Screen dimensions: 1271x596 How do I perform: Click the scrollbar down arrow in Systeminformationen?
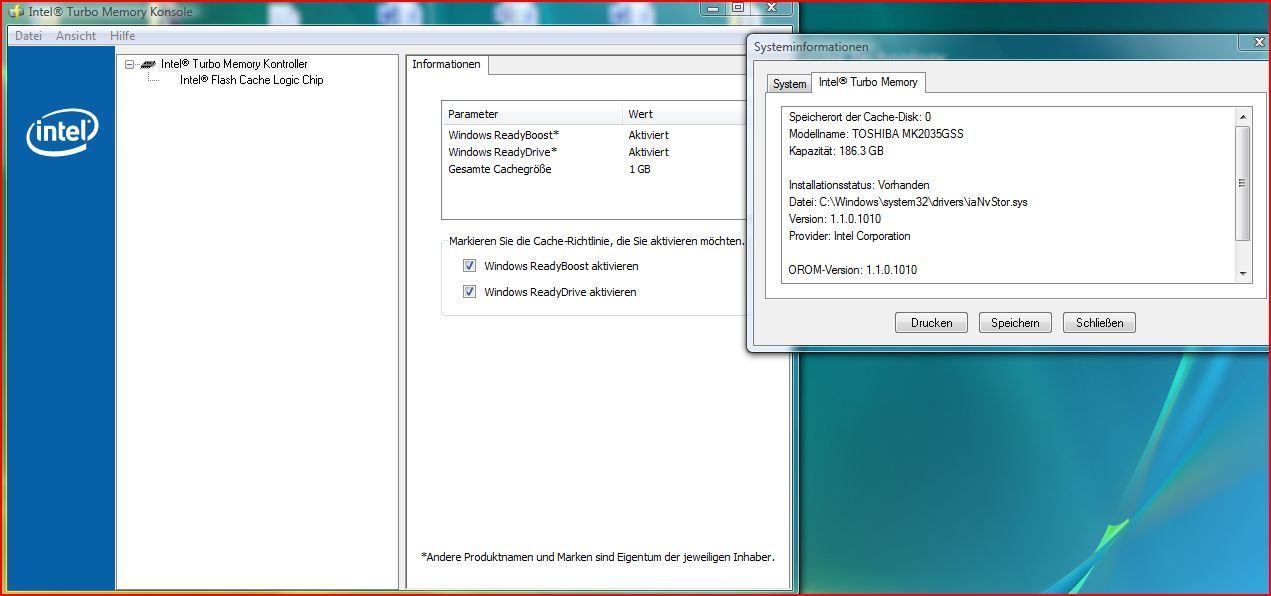coord(1243,273)
